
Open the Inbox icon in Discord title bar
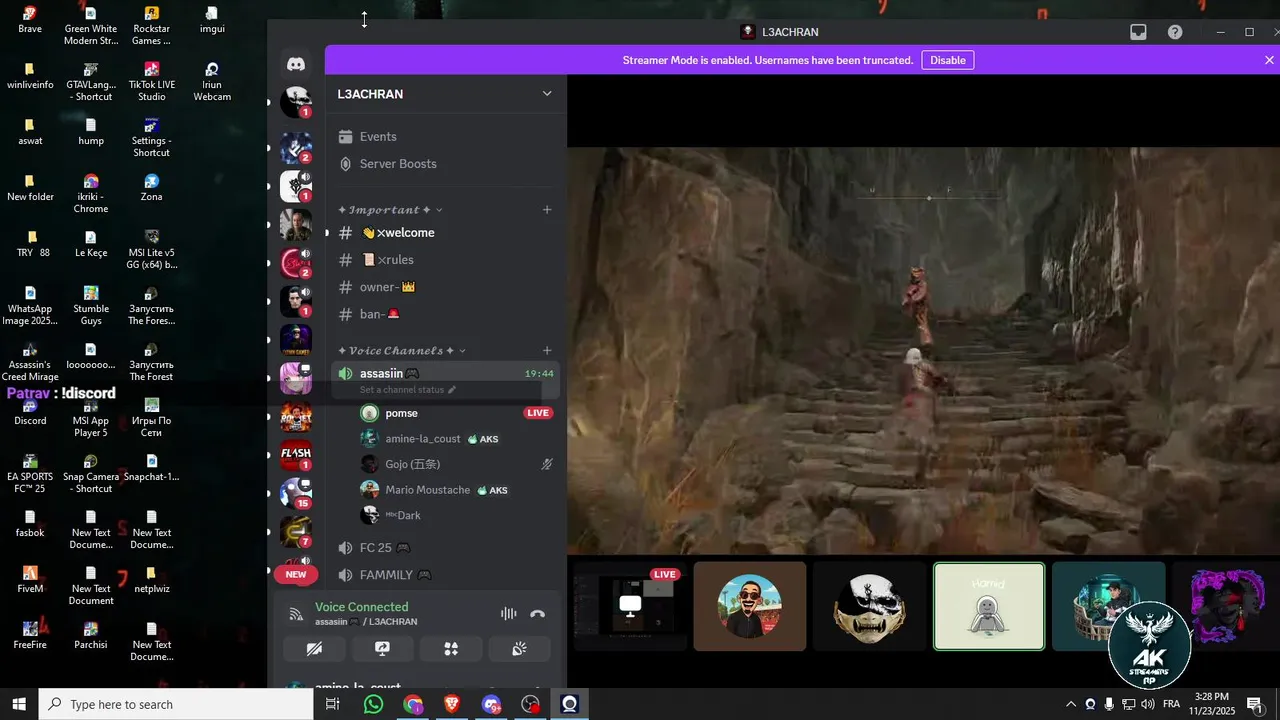pos(1138,32)
